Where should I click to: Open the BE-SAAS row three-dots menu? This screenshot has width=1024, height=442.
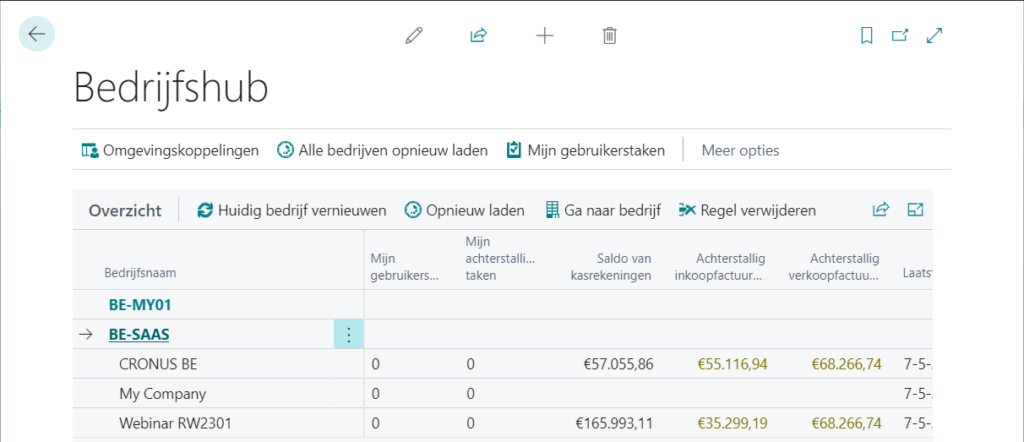coord(348,335)
